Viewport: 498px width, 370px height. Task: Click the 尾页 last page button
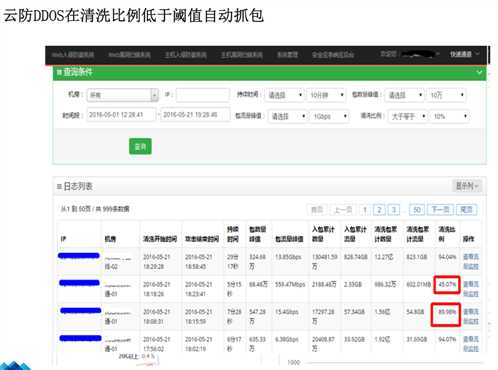point(467,210)
